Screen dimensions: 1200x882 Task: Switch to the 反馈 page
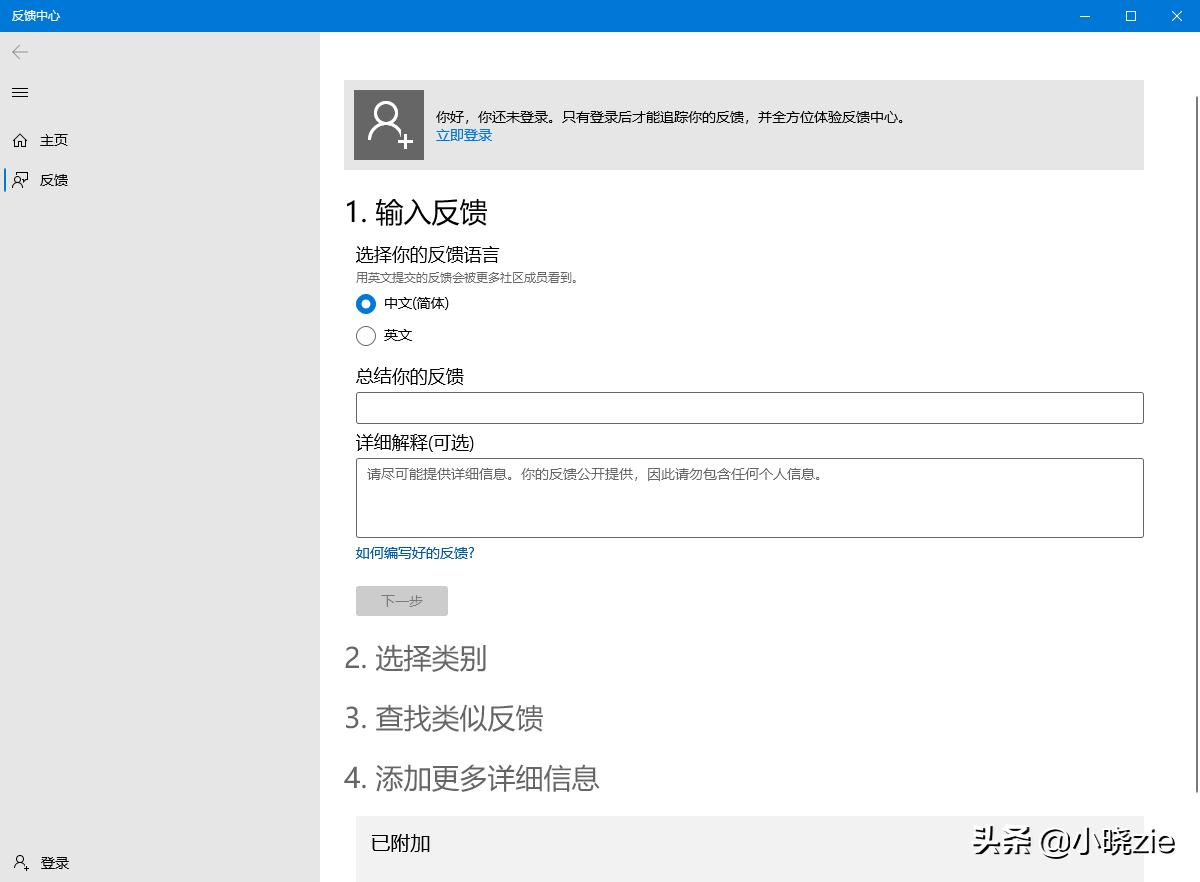[55, 180]
